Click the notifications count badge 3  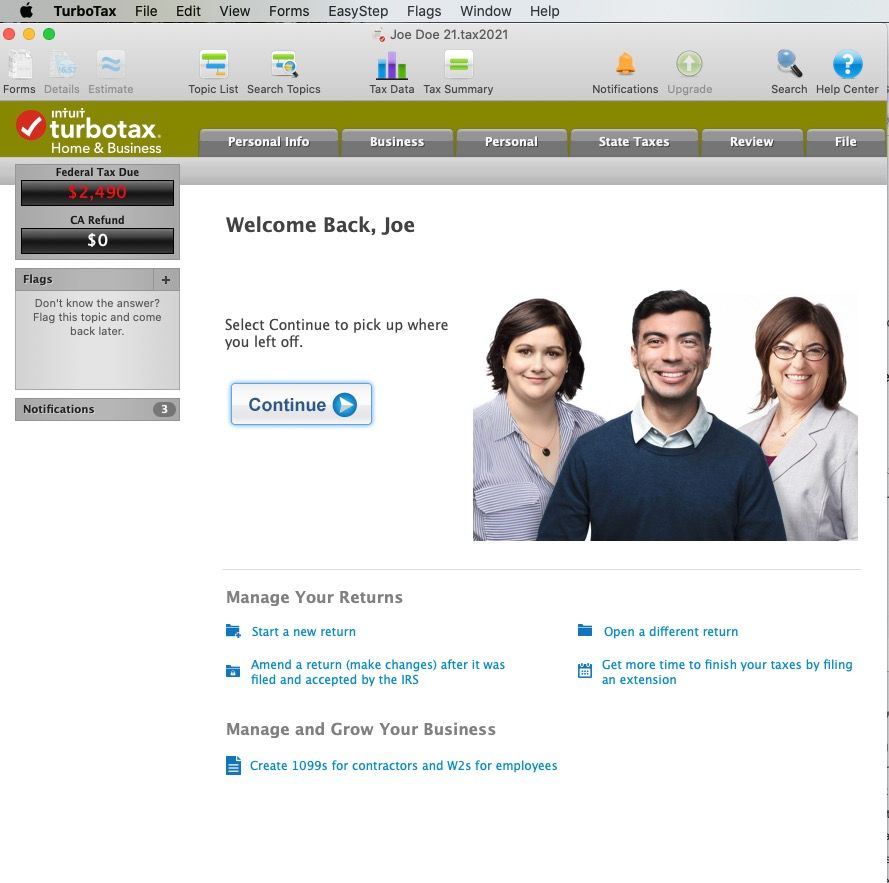click(x=164, y=409)
